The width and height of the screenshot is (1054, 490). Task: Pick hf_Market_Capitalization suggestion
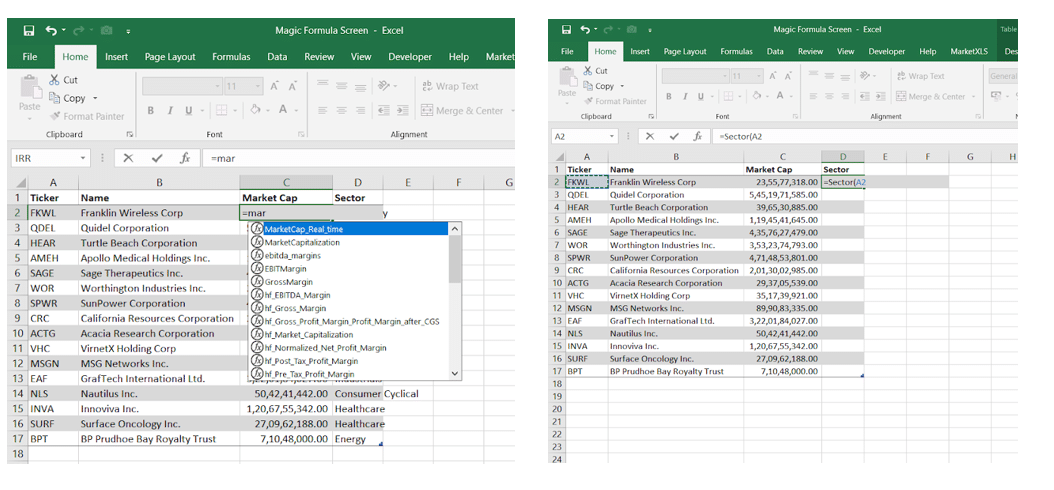tap(349, 334)
